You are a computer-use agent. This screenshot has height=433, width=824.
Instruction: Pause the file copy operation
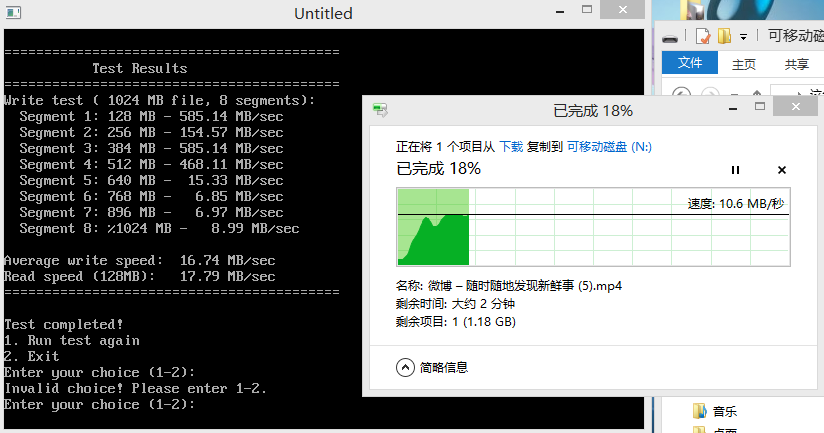coord(736,170)
